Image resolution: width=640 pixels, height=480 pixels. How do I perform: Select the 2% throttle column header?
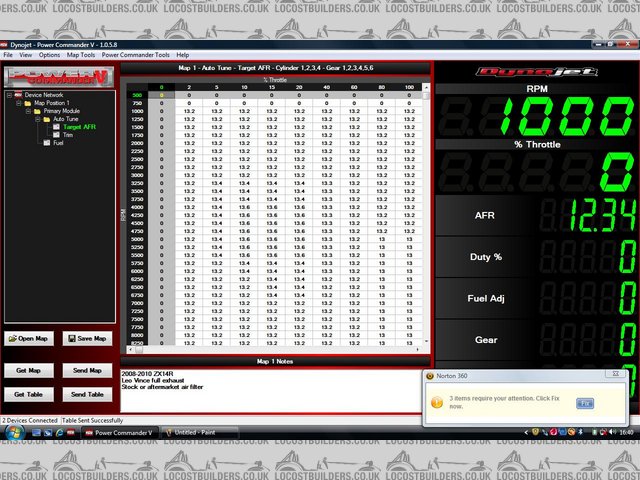pos(189,87)
